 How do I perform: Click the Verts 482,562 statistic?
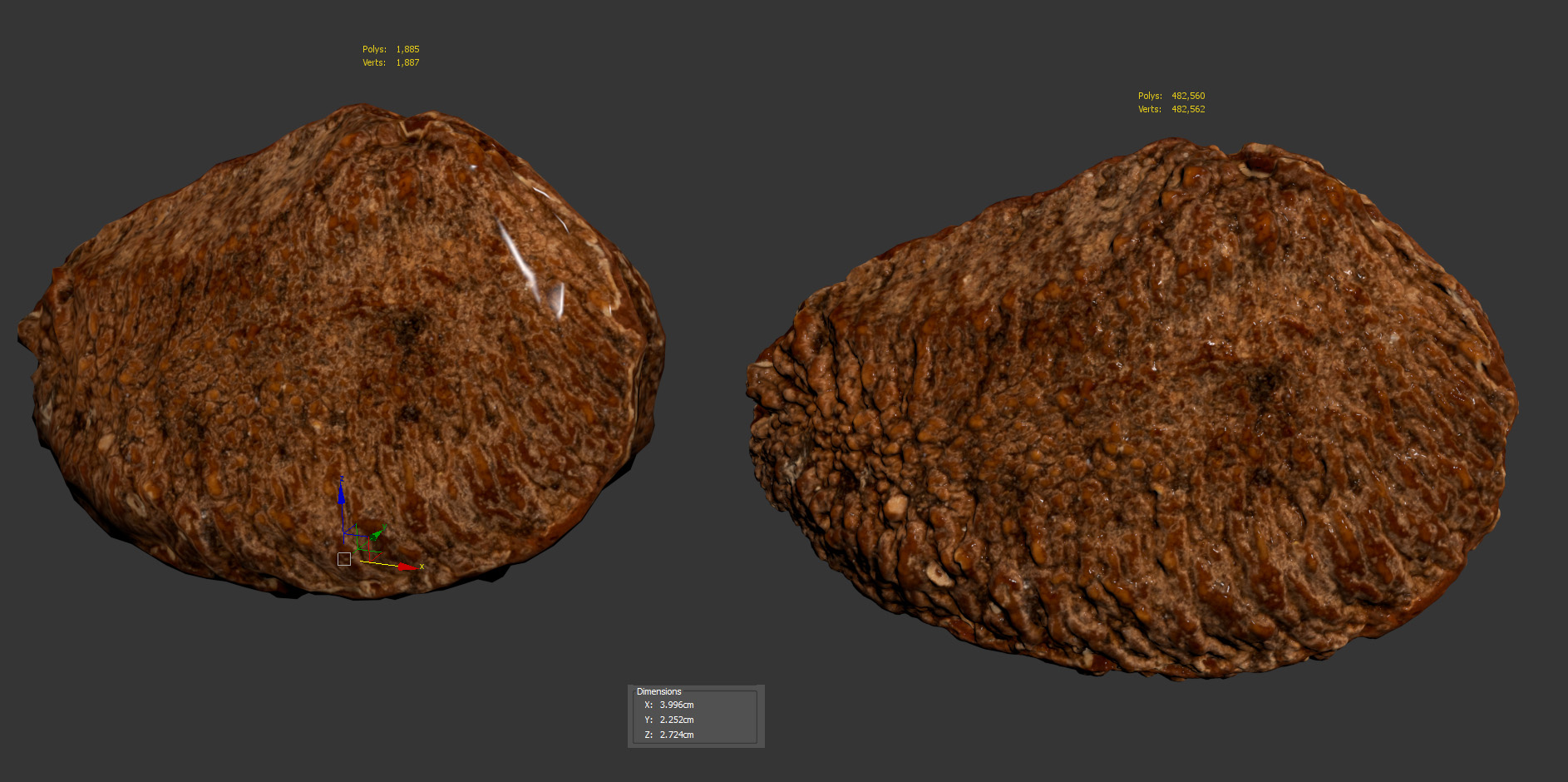pos(1171,109)
